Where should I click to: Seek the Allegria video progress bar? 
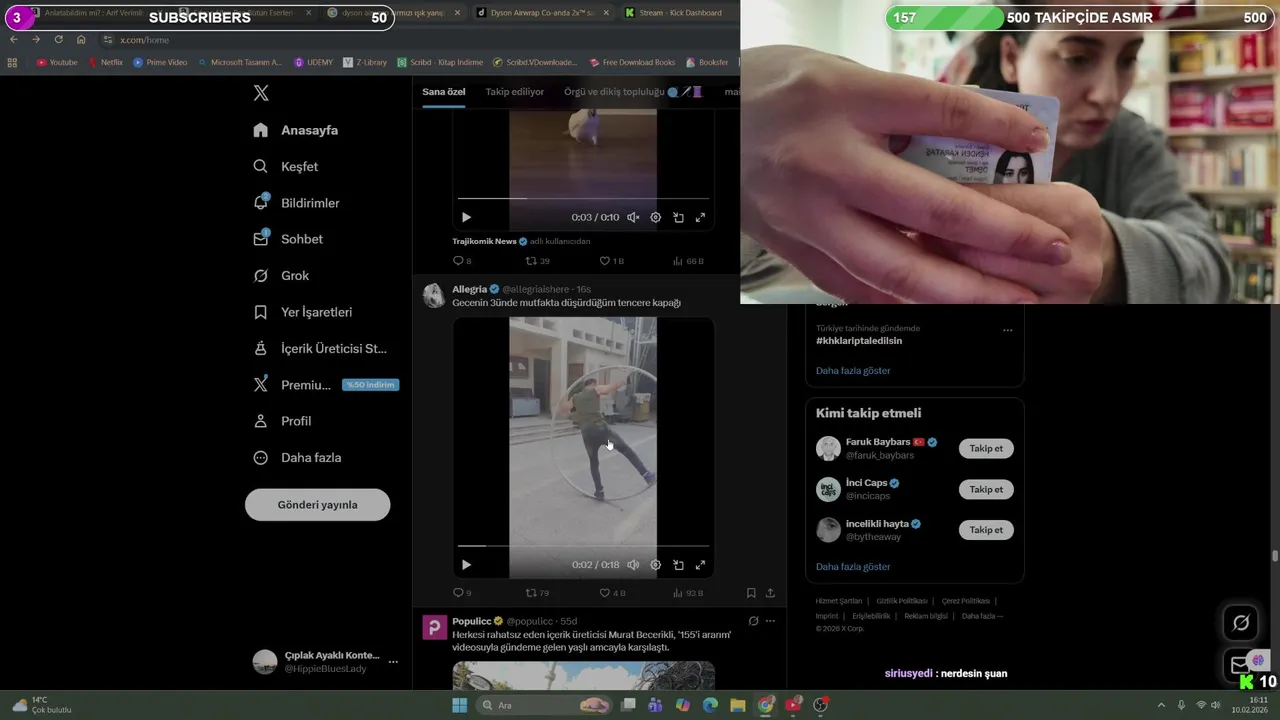click(x=583, y=546)
